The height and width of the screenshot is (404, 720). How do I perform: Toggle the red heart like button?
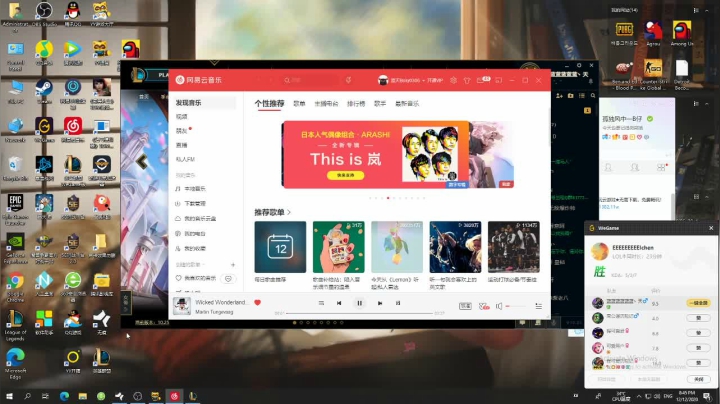tap(258, 303)
